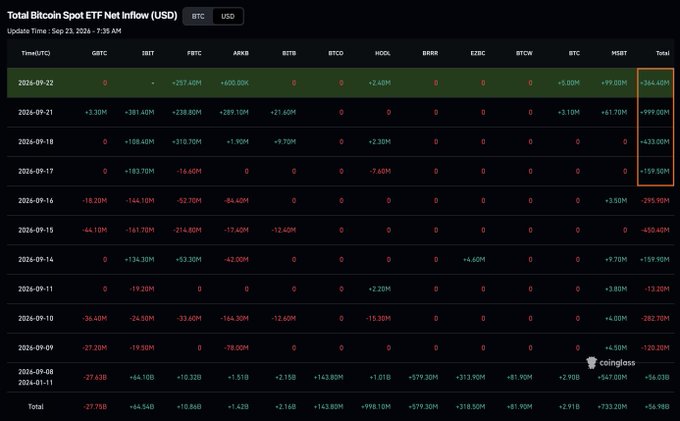Click the +999.00M total for 2026-09-21
The height and width of the screenshot is (421, 680).
pos(655,112)
